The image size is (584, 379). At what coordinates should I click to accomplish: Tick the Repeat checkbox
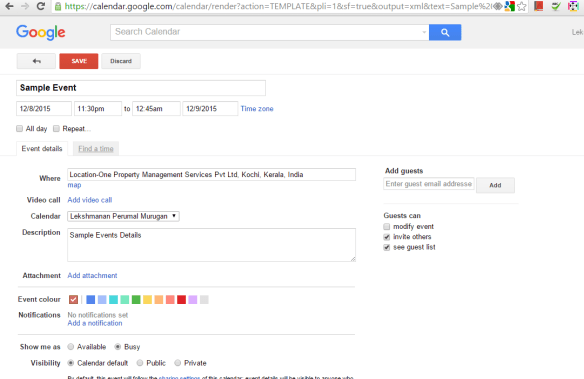coord(56,128)
